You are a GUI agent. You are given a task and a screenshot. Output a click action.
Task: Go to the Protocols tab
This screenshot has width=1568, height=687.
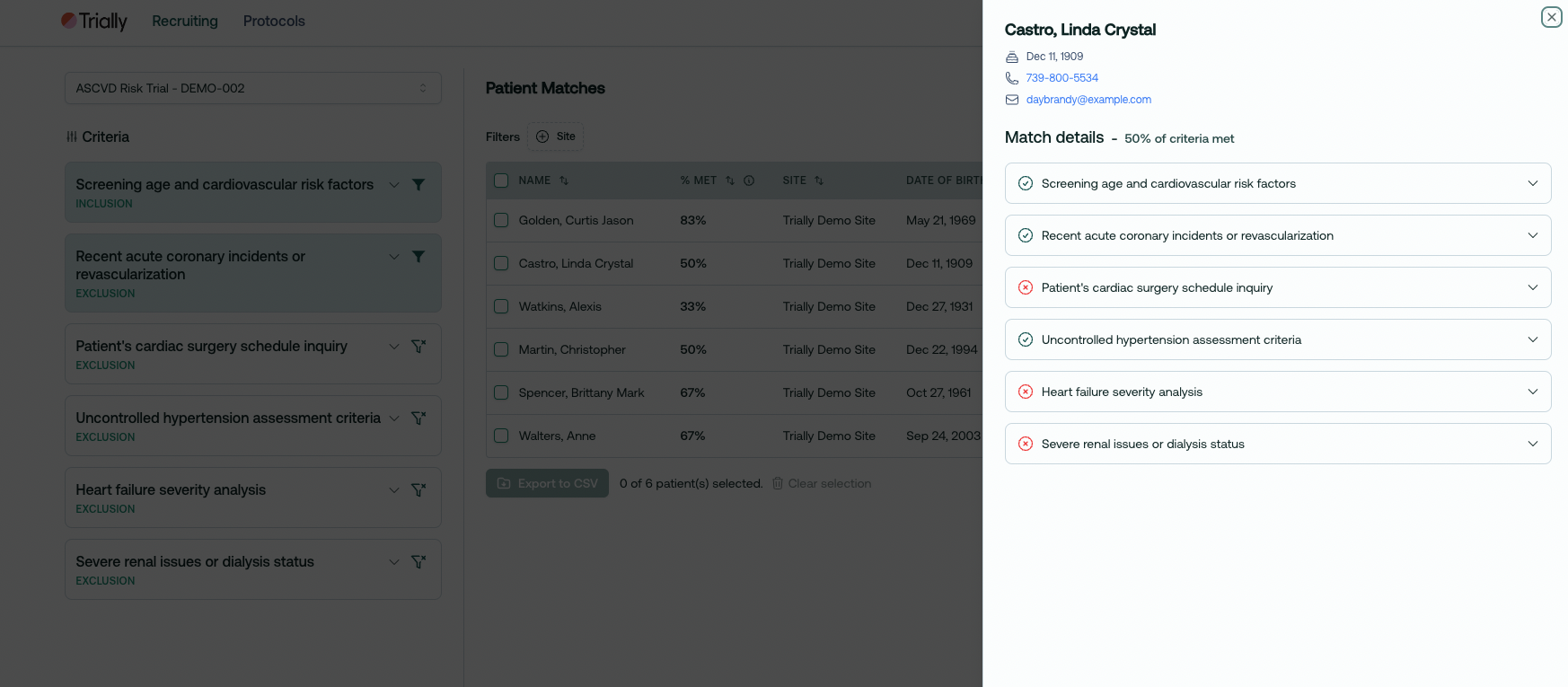[274, 21]
